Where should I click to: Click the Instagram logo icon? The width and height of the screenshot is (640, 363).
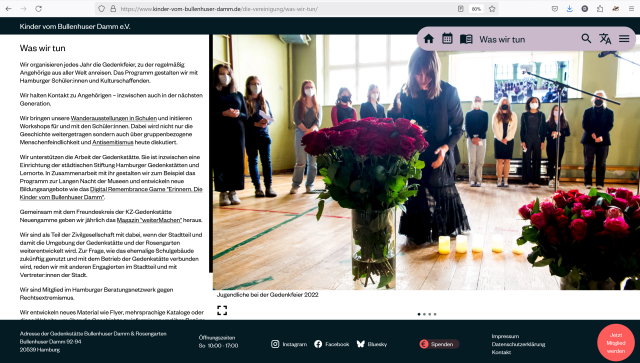point(275,344)
